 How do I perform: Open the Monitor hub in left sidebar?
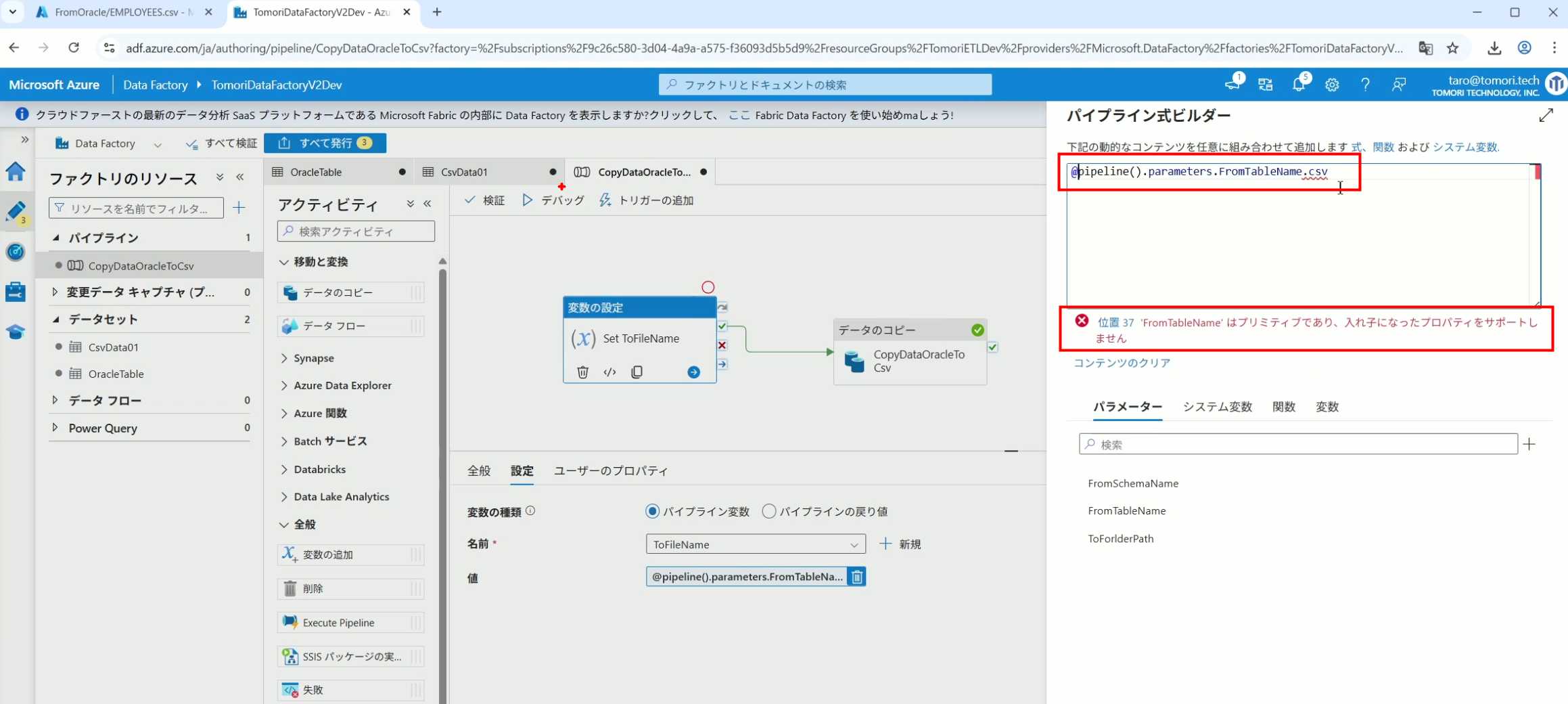click(16, 252)
